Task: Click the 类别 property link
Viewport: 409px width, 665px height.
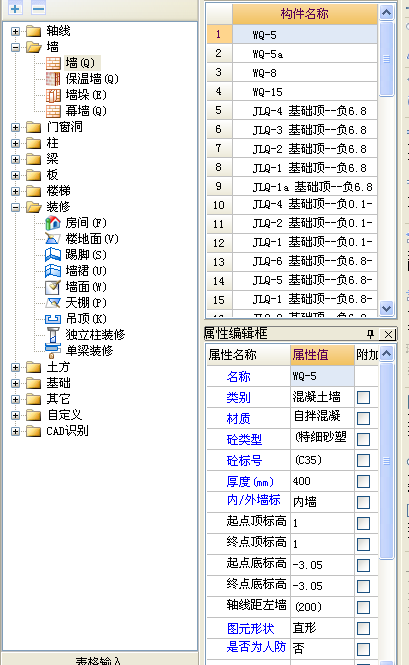Action: pyautogui.click(x=238, y=397)
